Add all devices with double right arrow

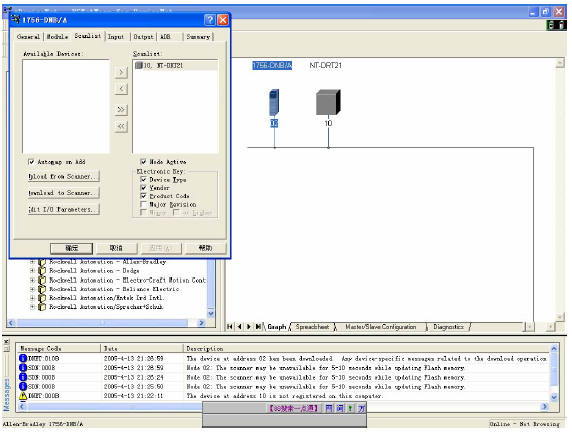point(121,109)
